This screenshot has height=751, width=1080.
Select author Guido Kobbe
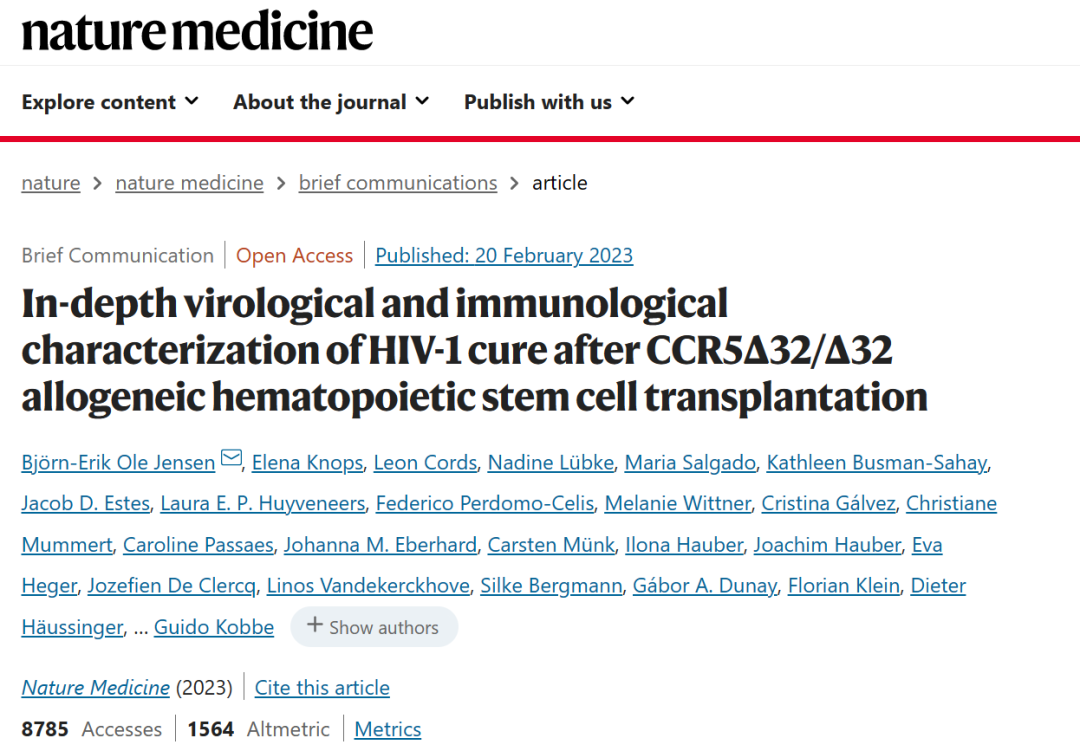214,627
